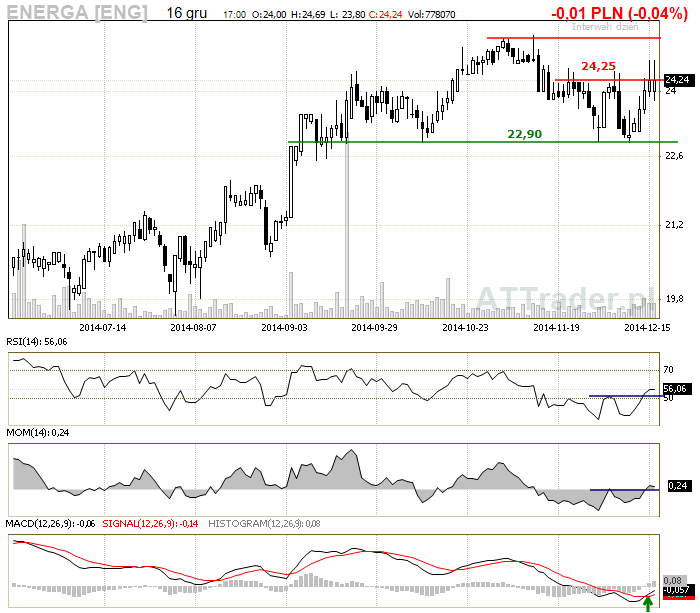Click the 21,2 price axis label
The height and width of the screenshot is (613, 700).
coord(674,225)
